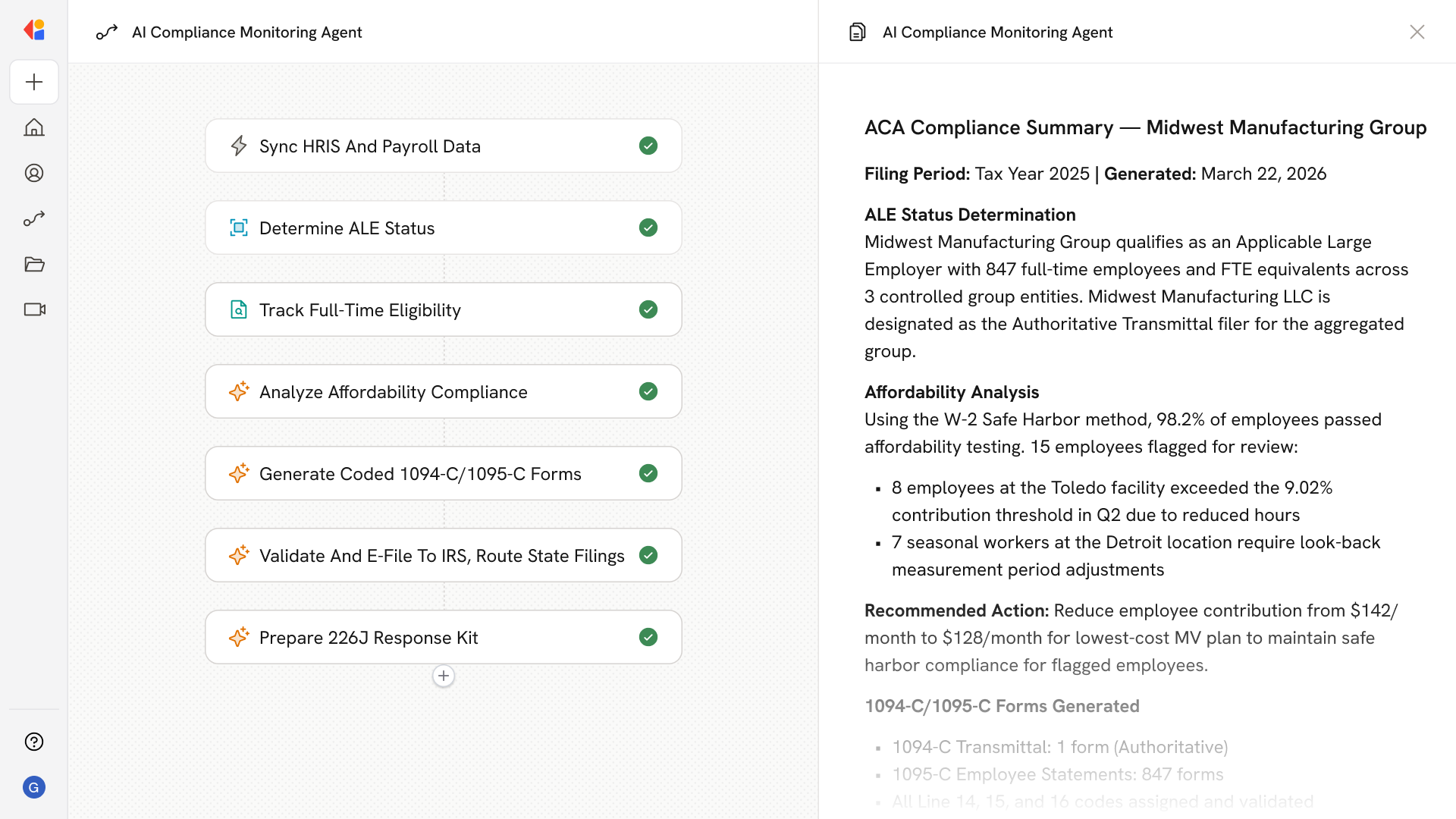
Task: Open the workflows route icon in sidebar
Action: click(34, 218)
